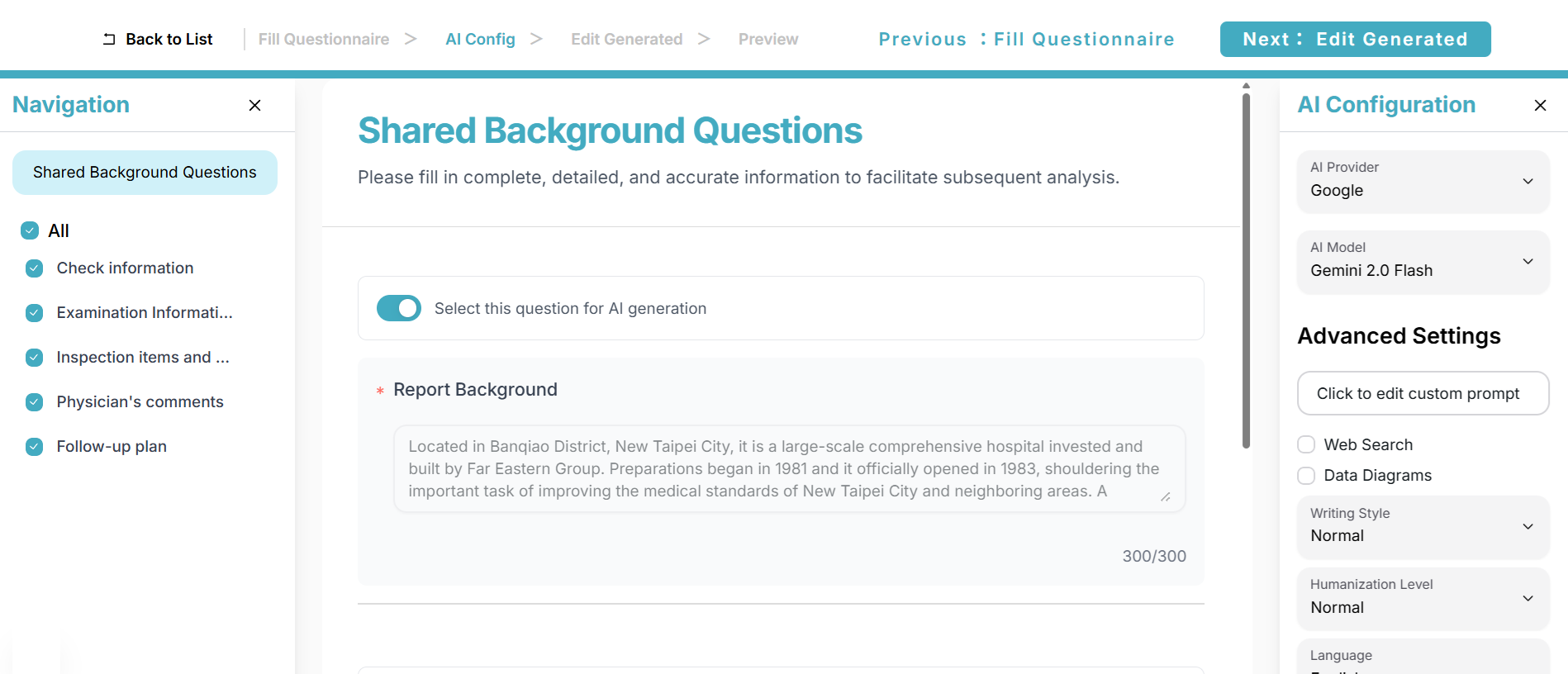The image size is (1568, 674).
Task: Click the Back to List arrow icon
Action: coord(109,39)
